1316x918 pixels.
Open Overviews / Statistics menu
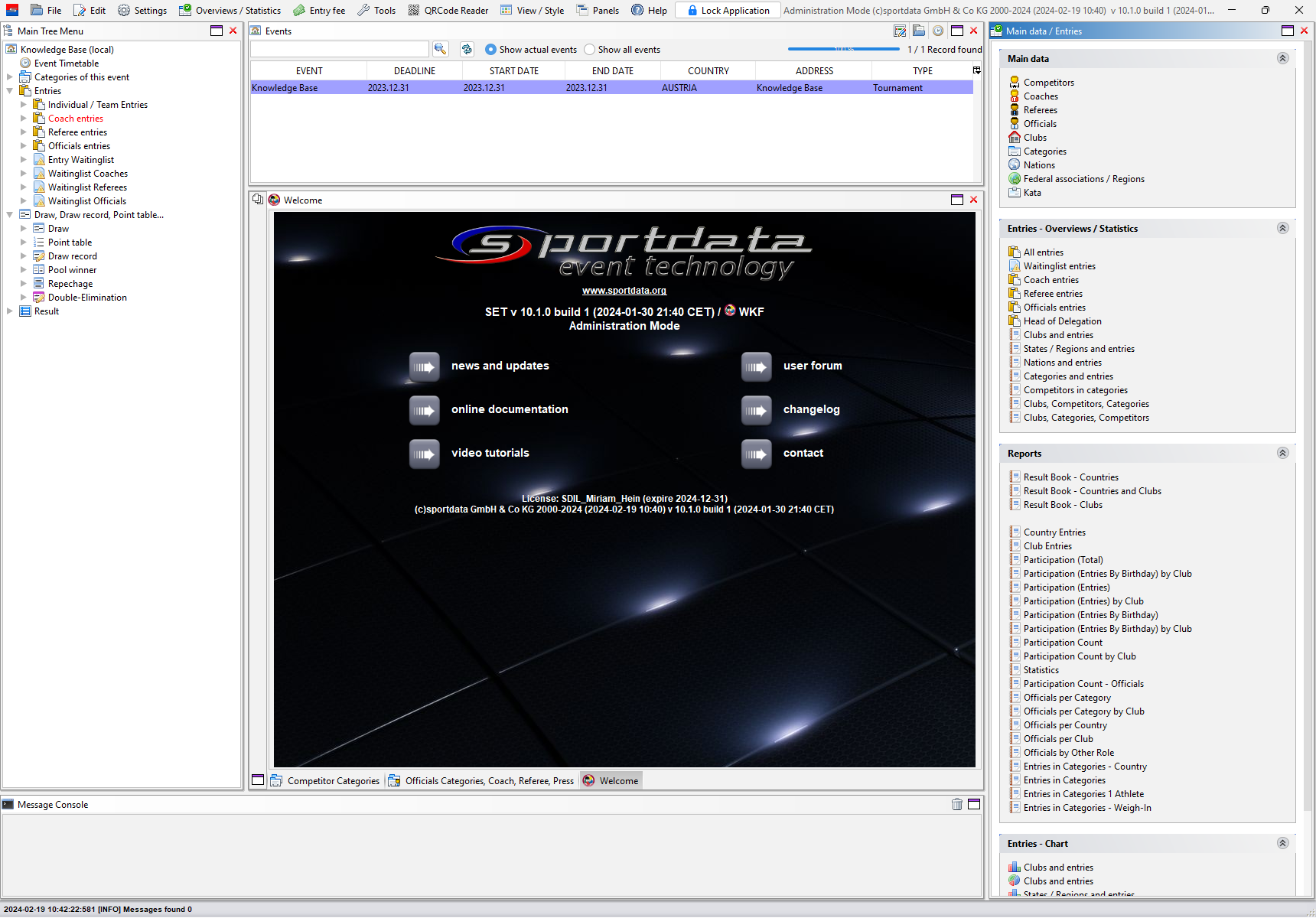(230, 10)
